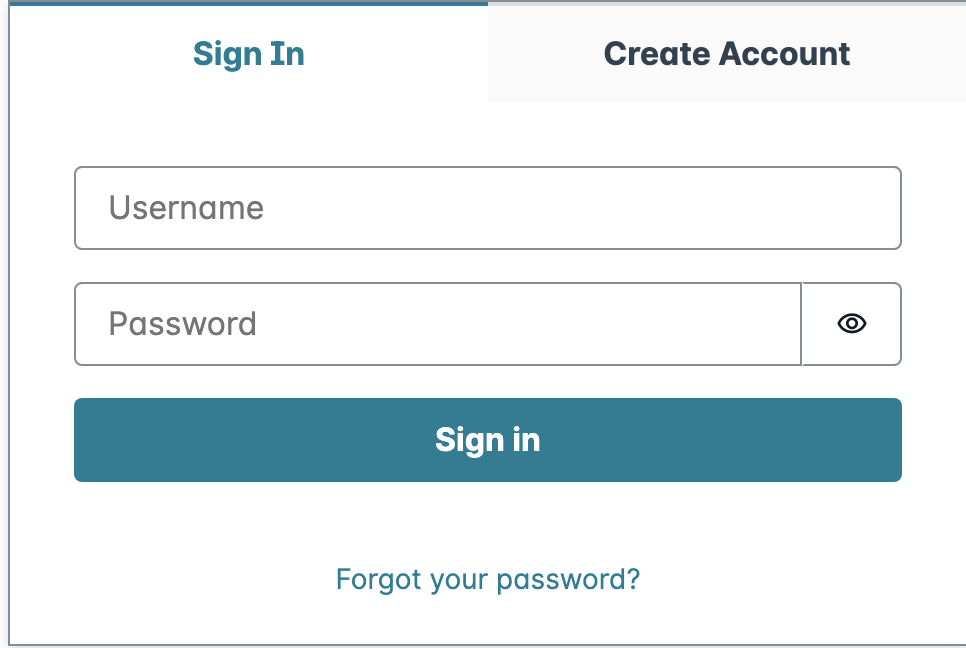Toggle password visibility
Image resolution: width=966 pixels, height=648 pixels.
pyautogui.click(x=851, y=324)
